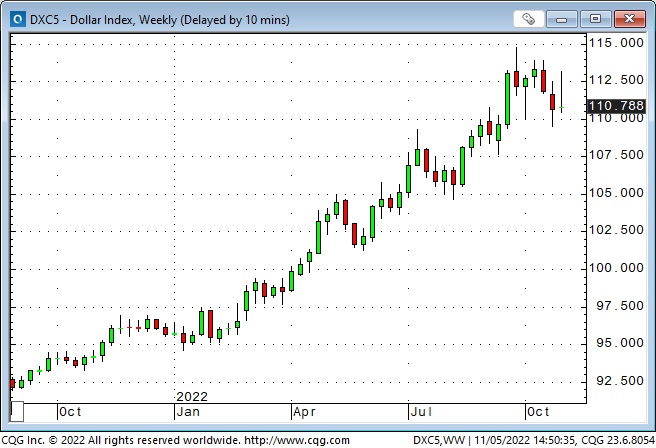Click the 102.500 price axis label
The image size is (656, 448).
pyautogui.click(x=616, y=230)
